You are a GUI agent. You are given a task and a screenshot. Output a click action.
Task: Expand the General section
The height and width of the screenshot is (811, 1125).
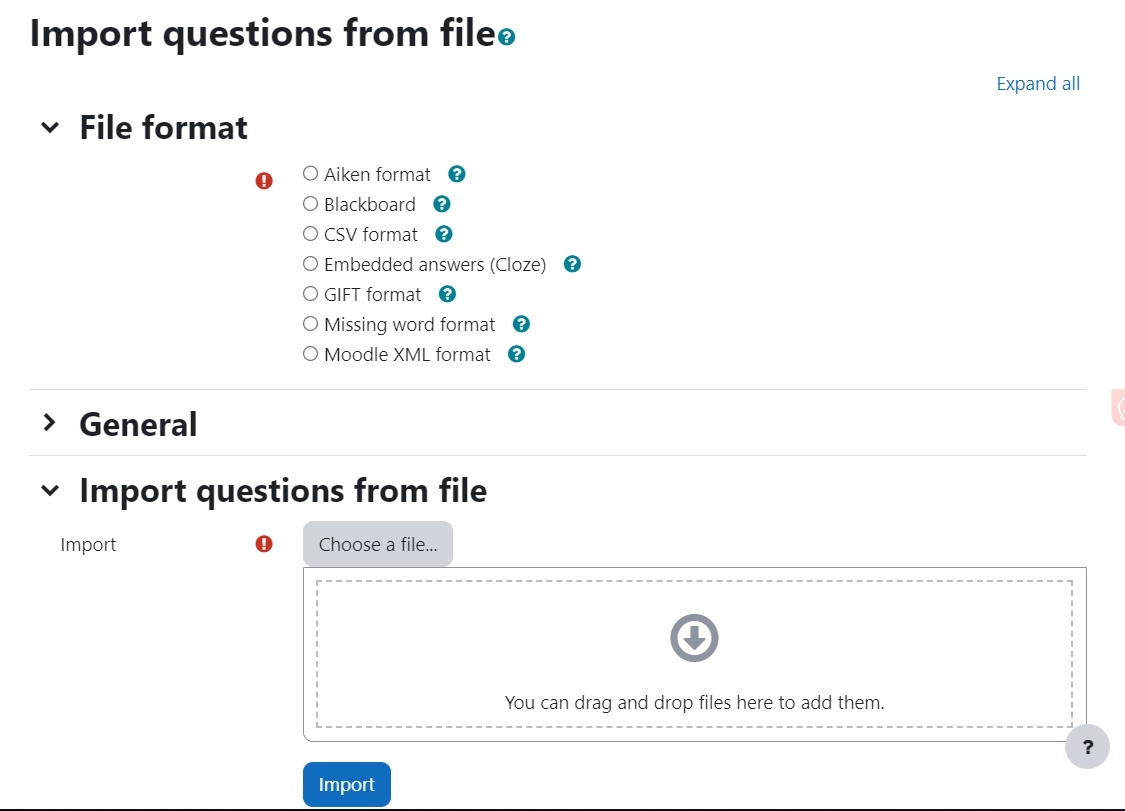pos(51,423)
